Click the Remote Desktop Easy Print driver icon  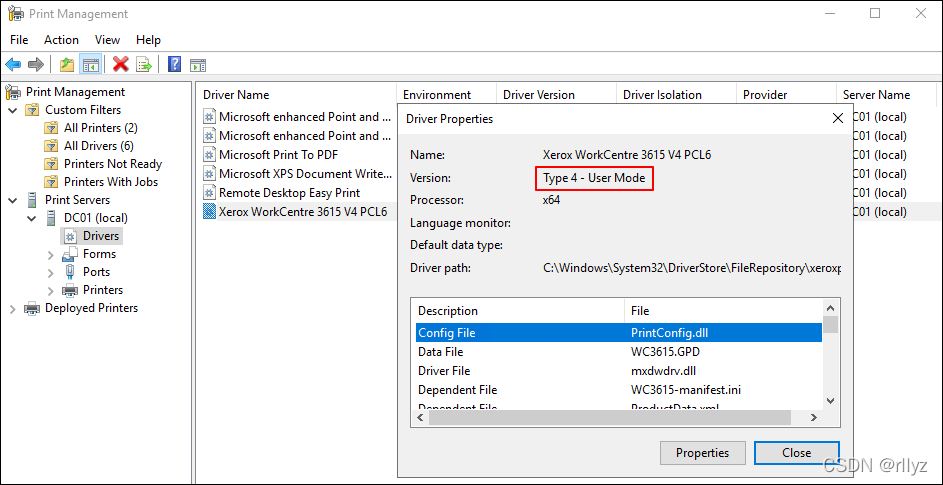209,193
